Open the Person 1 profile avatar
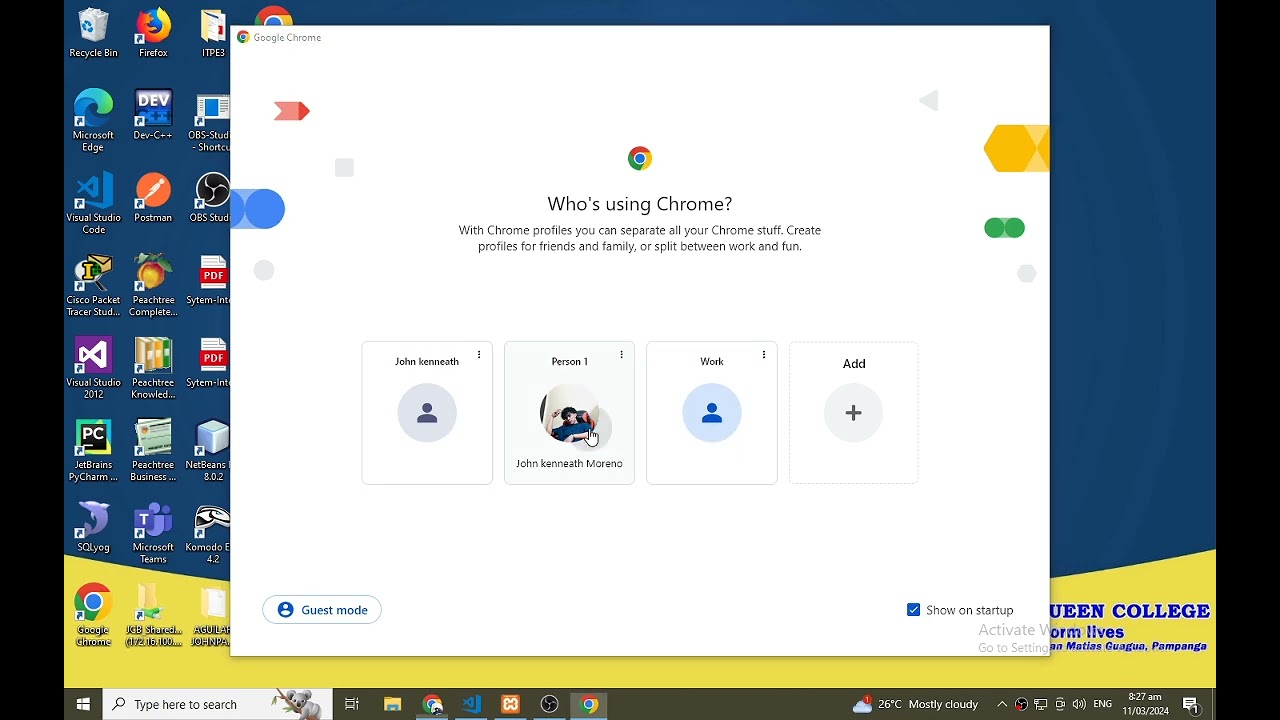Image resolution: width=1280 pixels, height=720 pixels. 570,413
